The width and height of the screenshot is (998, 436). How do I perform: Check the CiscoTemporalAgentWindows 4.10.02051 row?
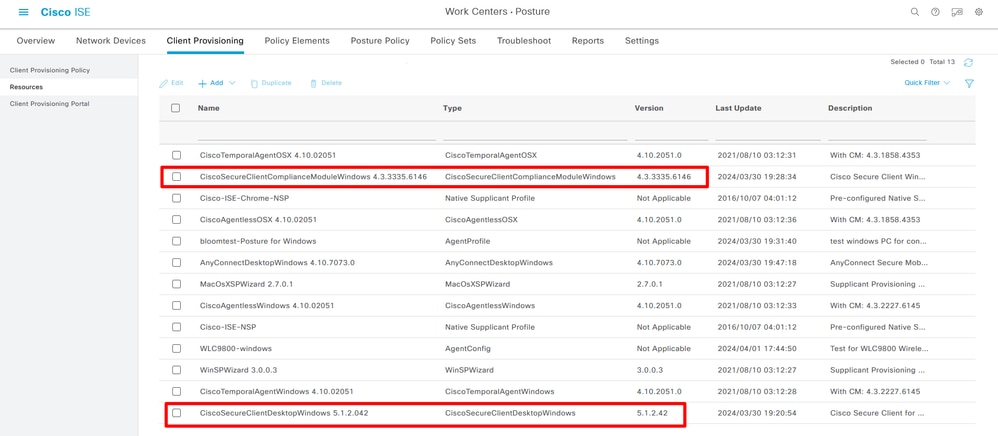pos(176,391)
